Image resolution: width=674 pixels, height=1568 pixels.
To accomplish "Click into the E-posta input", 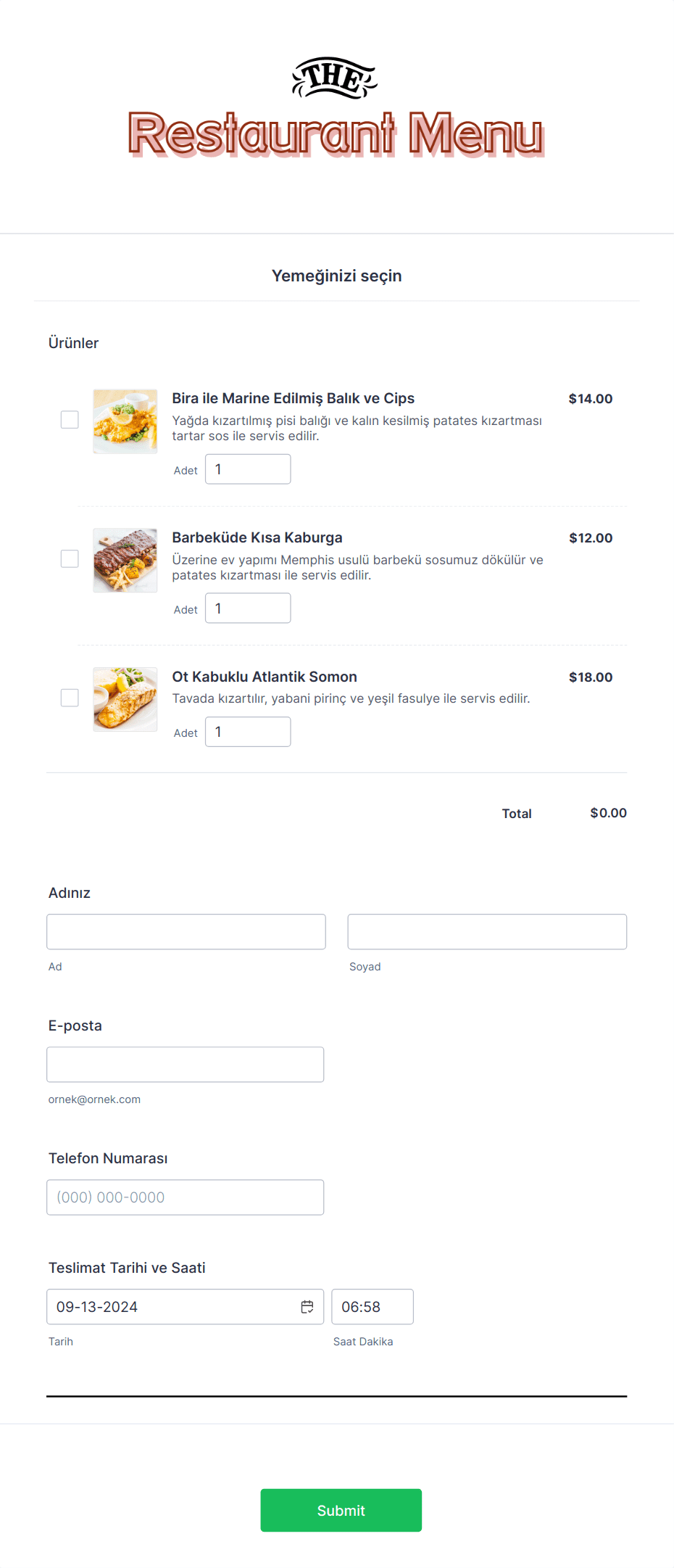I will click(186, 1065).
